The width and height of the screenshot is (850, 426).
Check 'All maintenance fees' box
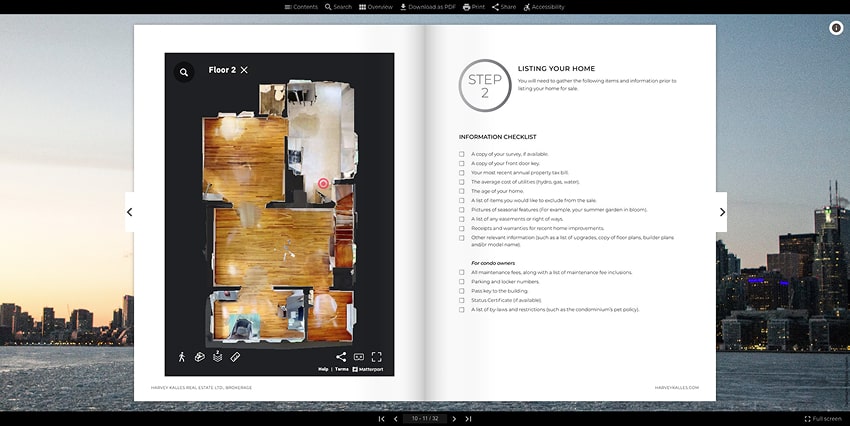(462, 273)
